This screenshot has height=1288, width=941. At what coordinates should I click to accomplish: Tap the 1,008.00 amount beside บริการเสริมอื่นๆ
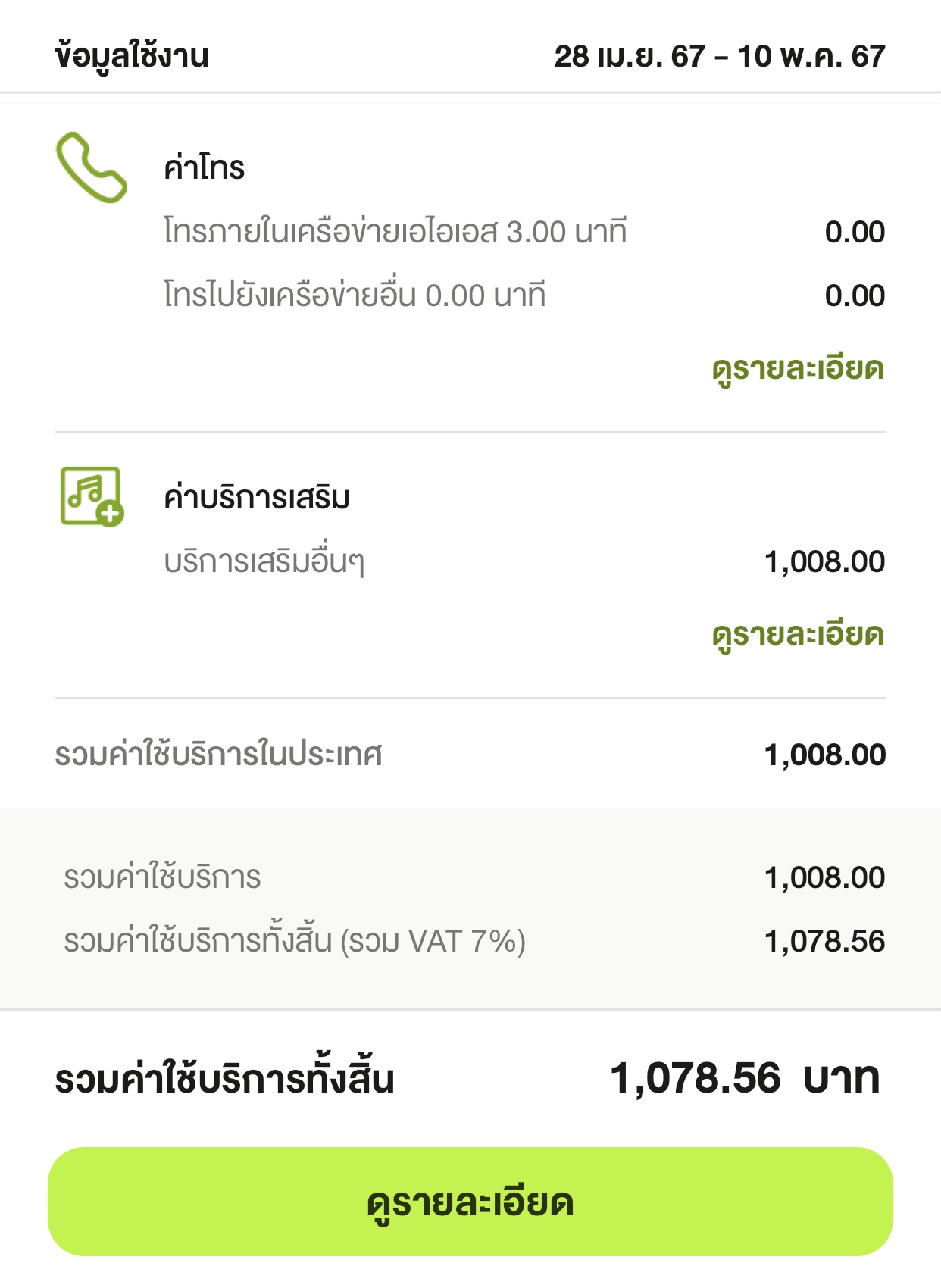825,562
